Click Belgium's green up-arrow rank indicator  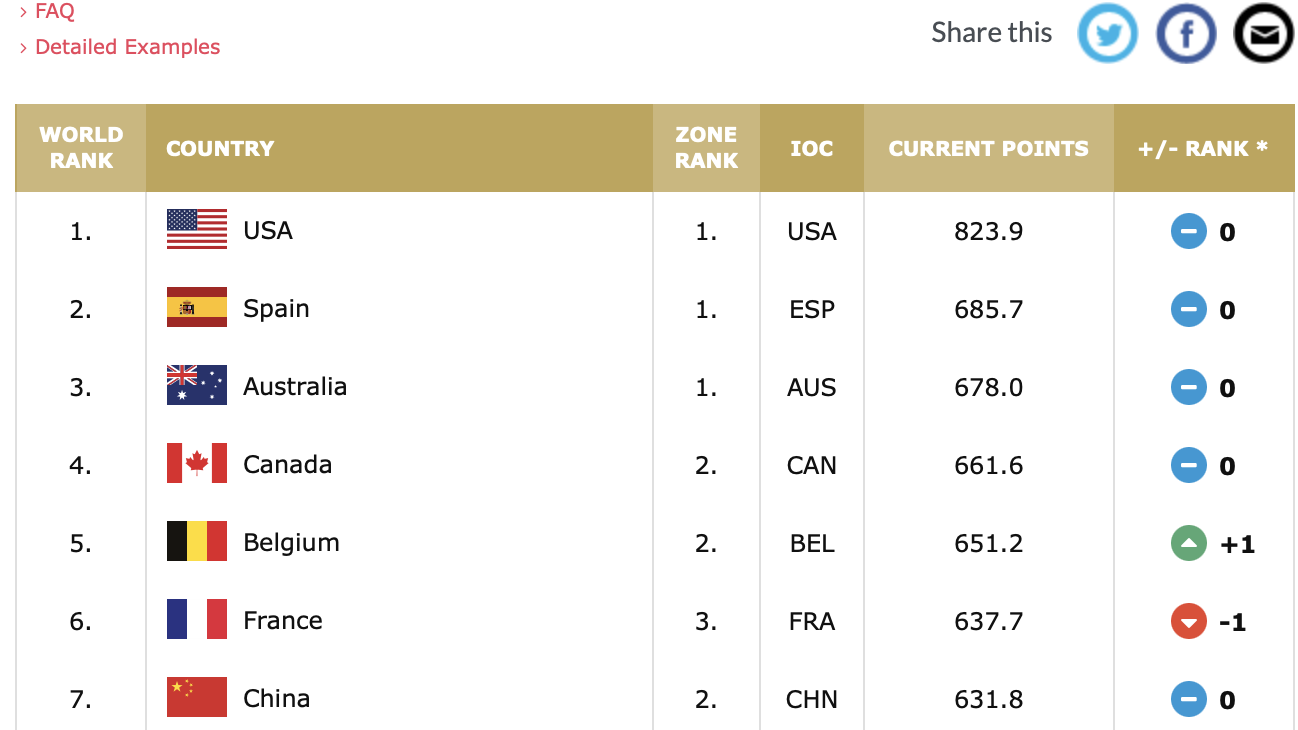tap(1189, 544)
